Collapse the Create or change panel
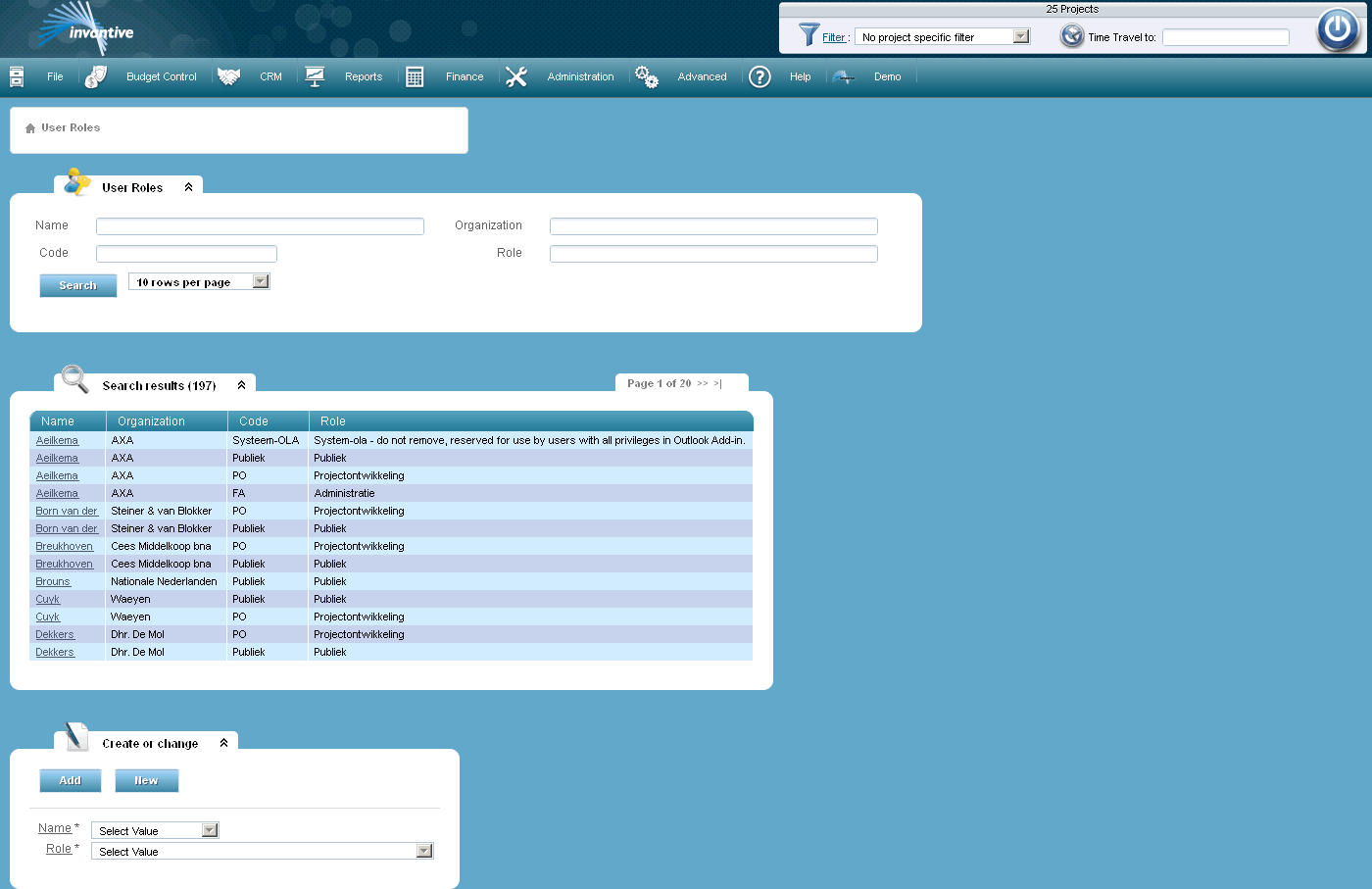This screenshot has width=1372, height=889. coord(223,743)
